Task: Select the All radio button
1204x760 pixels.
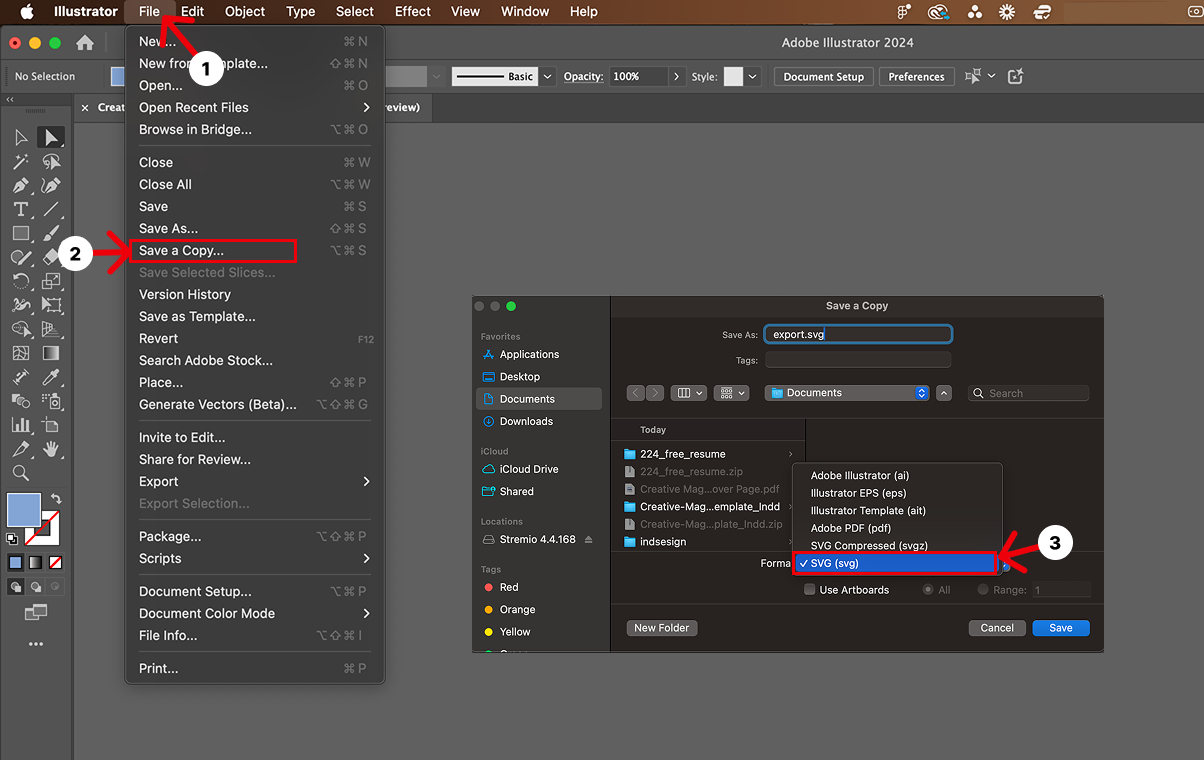Action: pyautogui.click(x=929, y=590)
